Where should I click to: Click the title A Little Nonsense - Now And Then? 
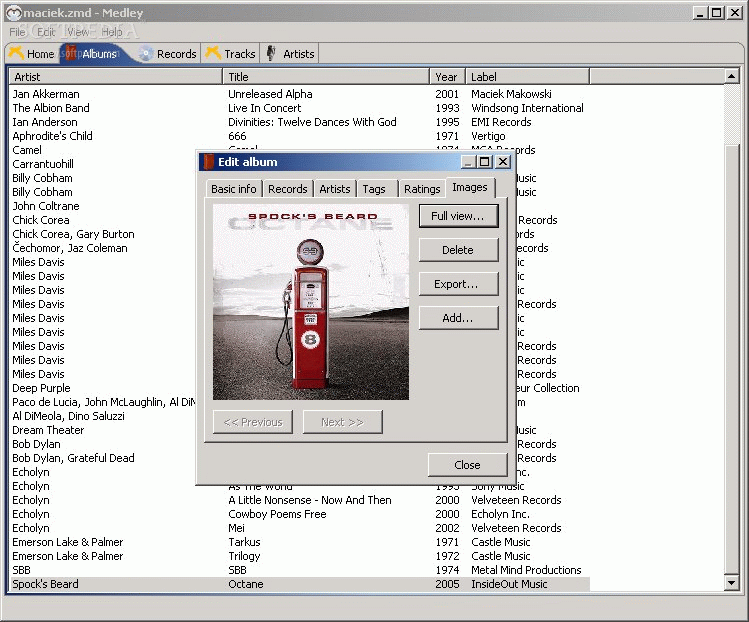pyautogui.click(x=310, y=500)
